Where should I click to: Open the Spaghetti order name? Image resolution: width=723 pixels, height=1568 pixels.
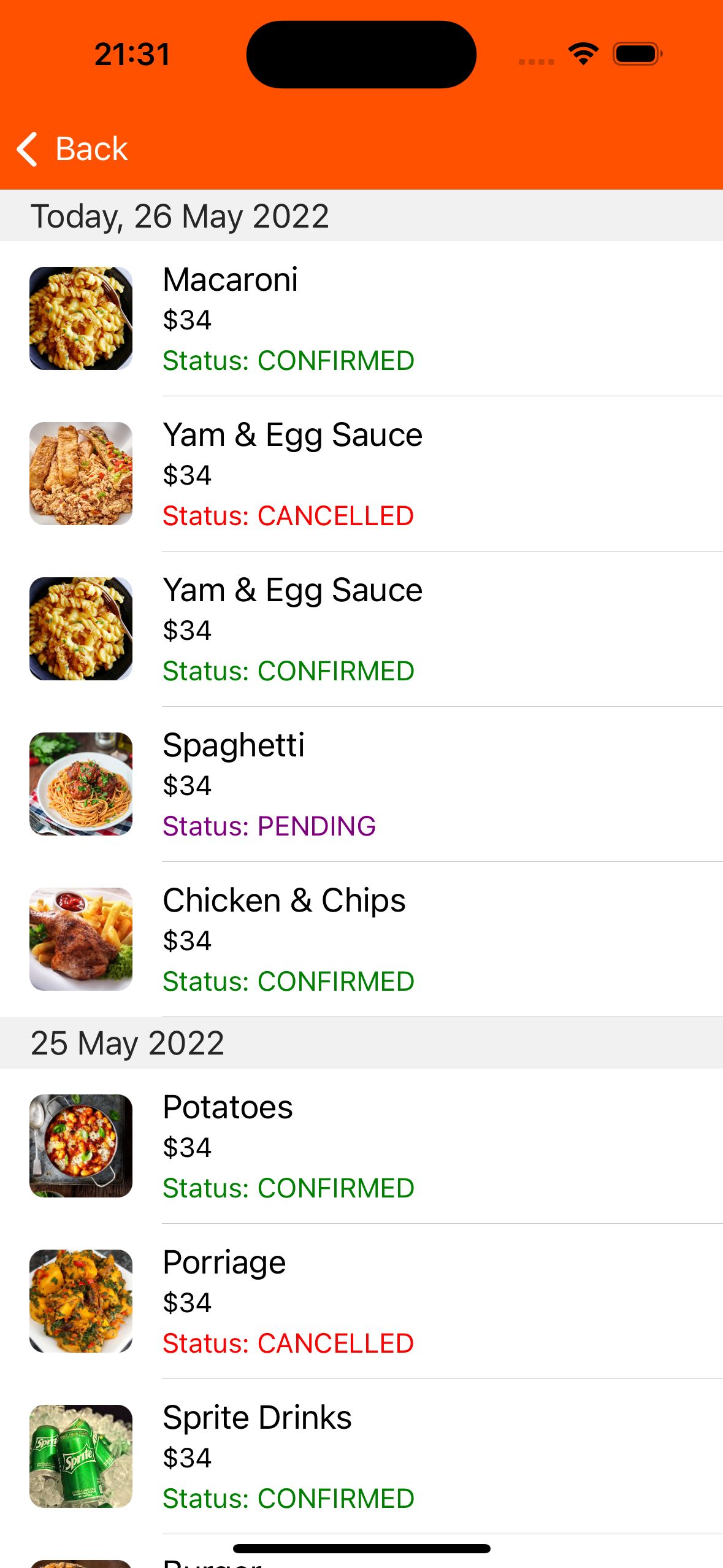click(x=234, y=745)
